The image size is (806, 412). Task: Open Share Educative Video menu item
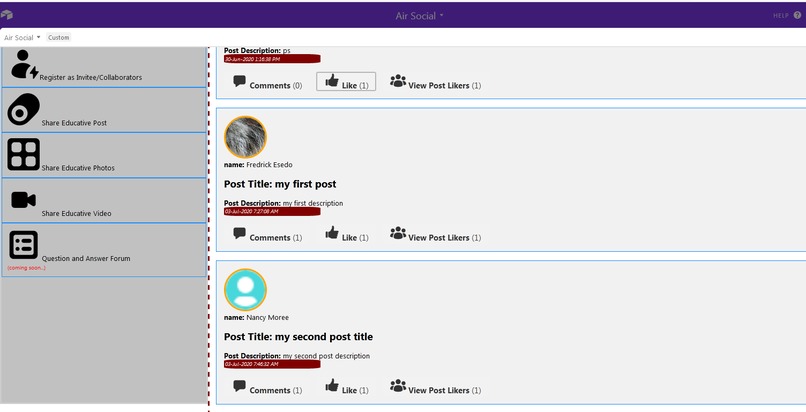tap(104, 200)
